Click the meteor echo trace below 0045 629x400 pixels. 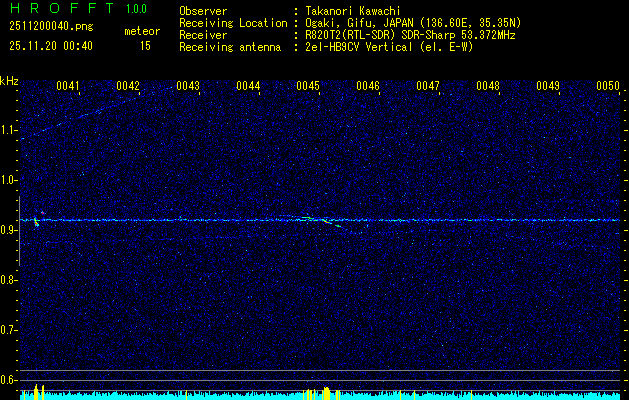click(320, 220)
